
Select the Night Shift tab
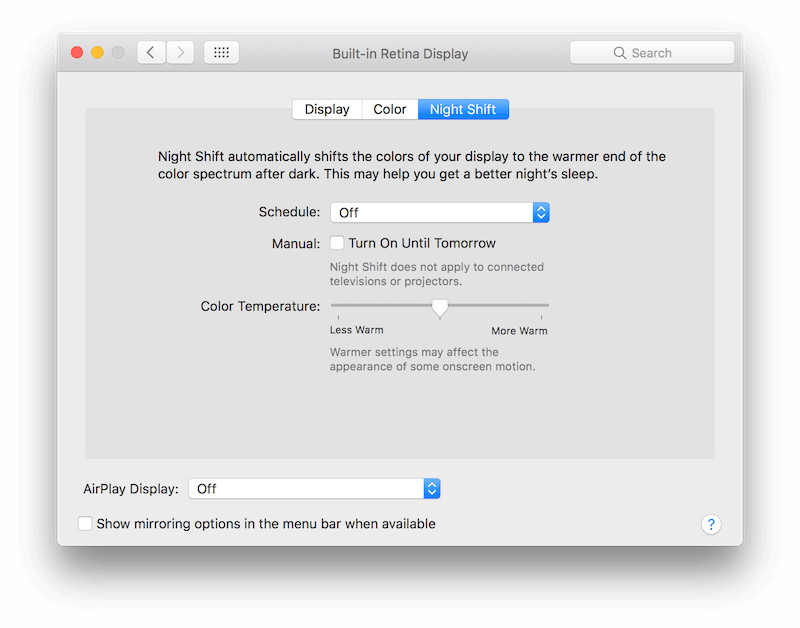click(463, 109)
